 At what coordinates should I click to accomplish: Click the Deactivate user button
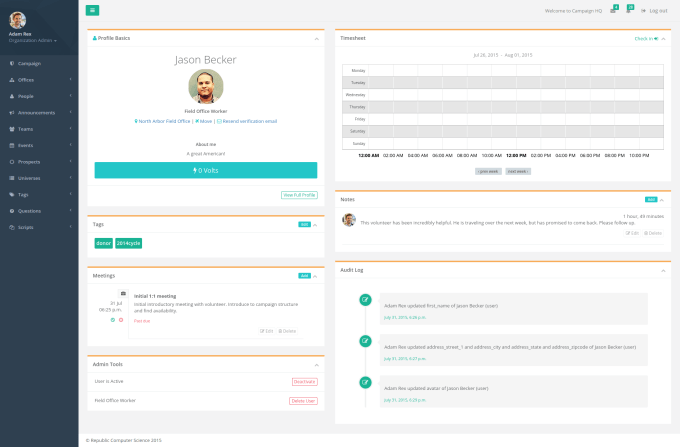304,382
